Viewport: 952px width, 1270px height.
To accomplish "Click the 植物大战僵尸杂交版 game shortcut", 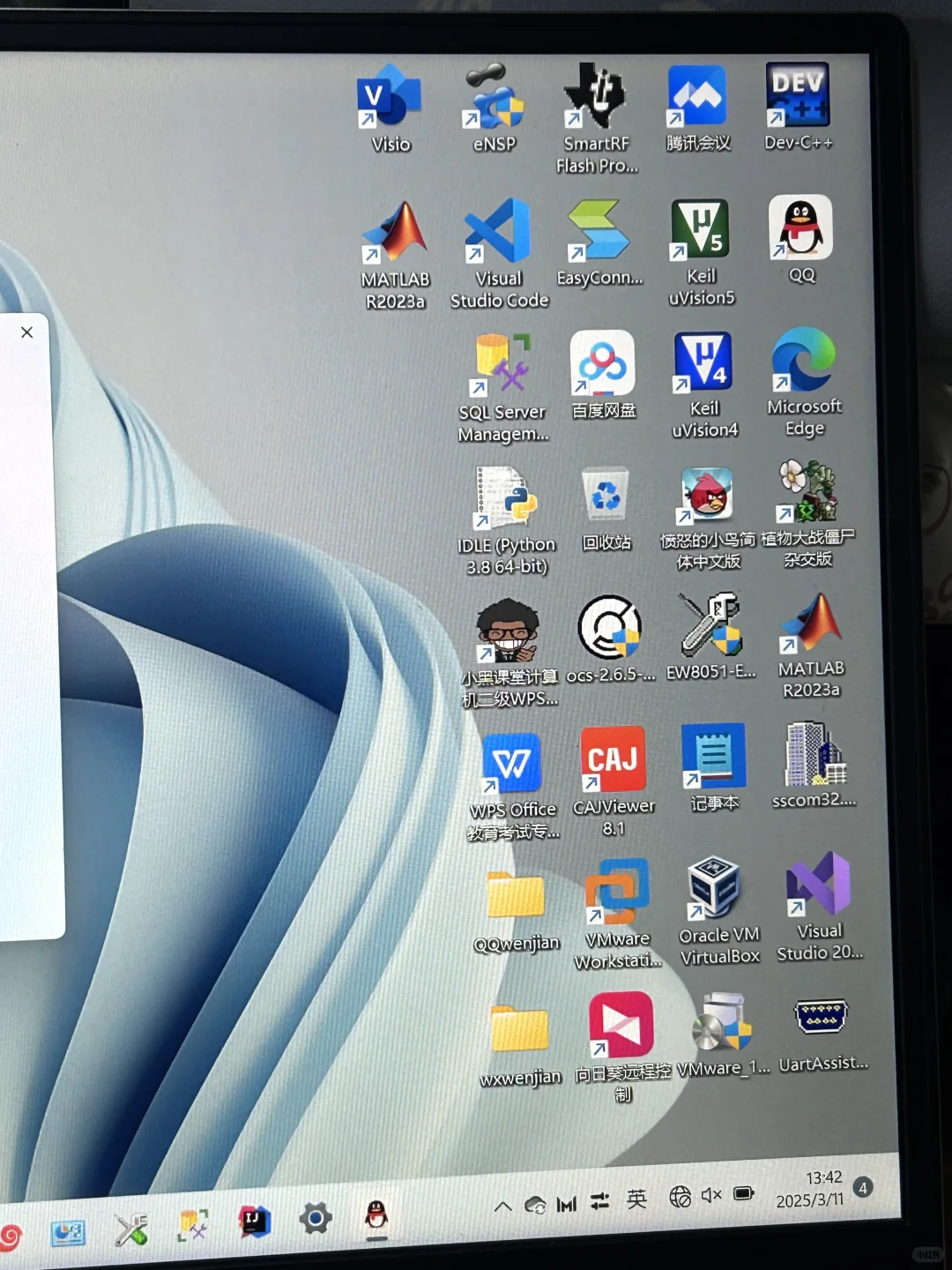I will [x=808, y=514].
